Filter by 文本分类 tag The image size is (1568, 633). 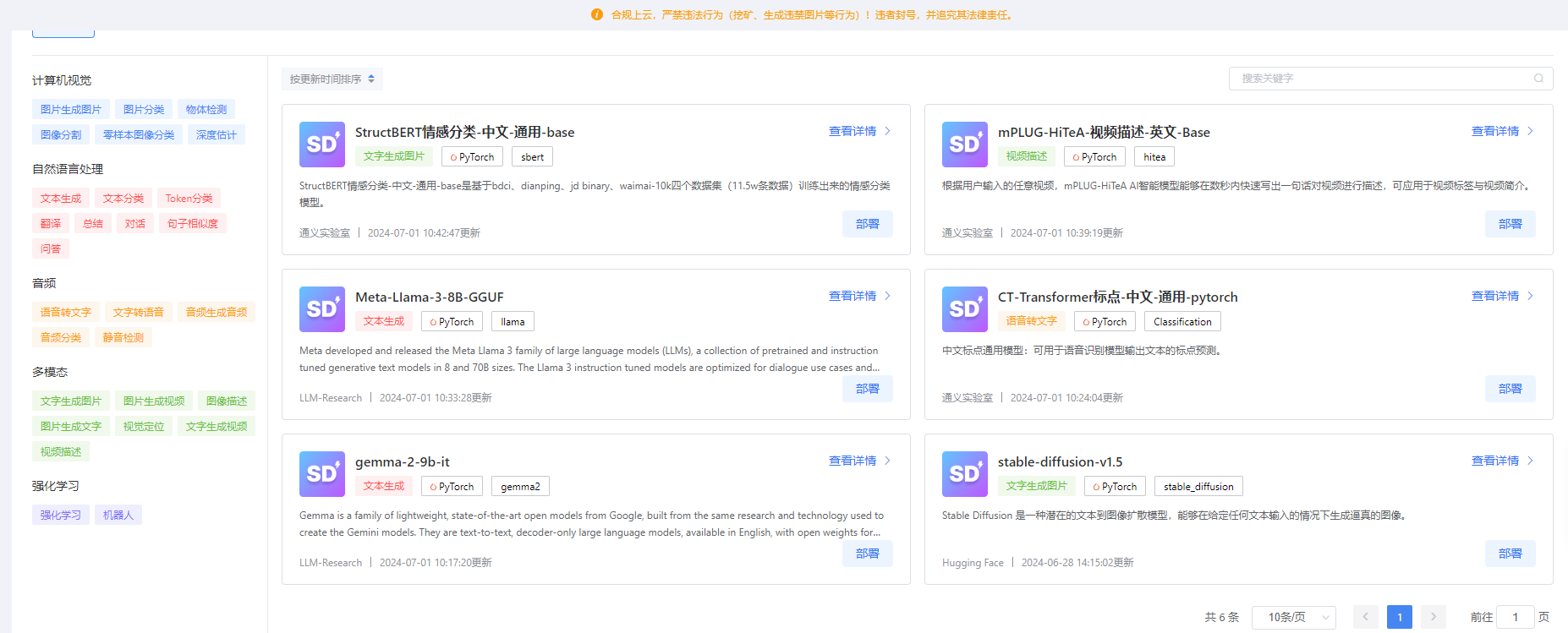tap(123, 198)
